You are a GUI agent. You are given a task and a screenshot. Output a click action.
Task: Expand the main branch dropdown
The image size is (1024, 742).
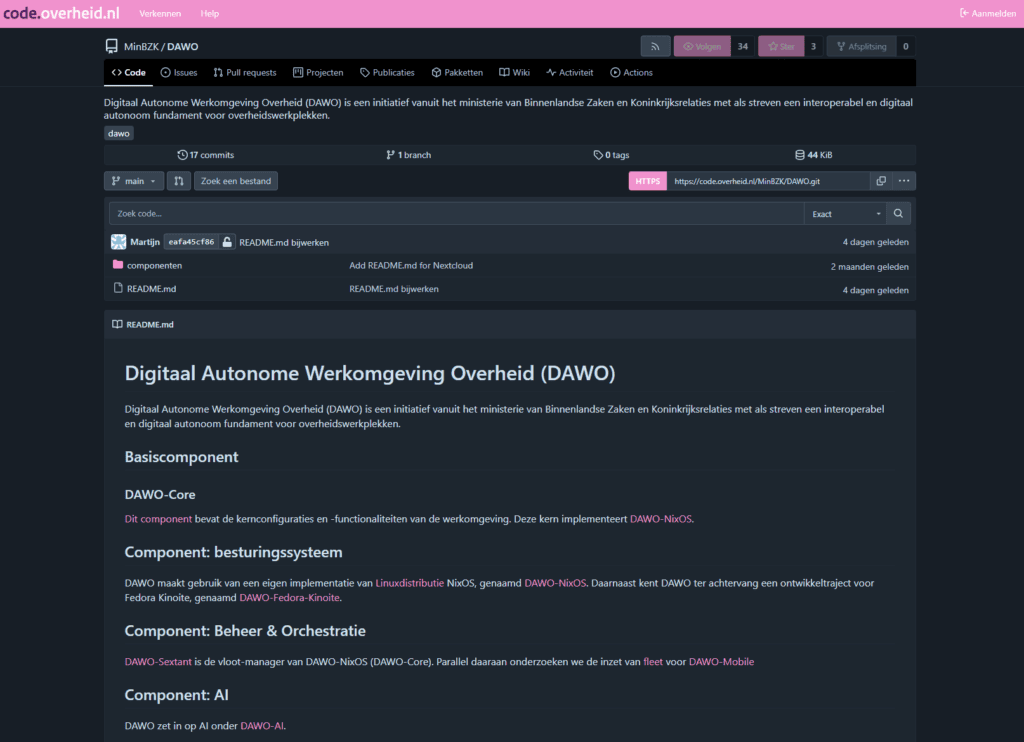134,181
